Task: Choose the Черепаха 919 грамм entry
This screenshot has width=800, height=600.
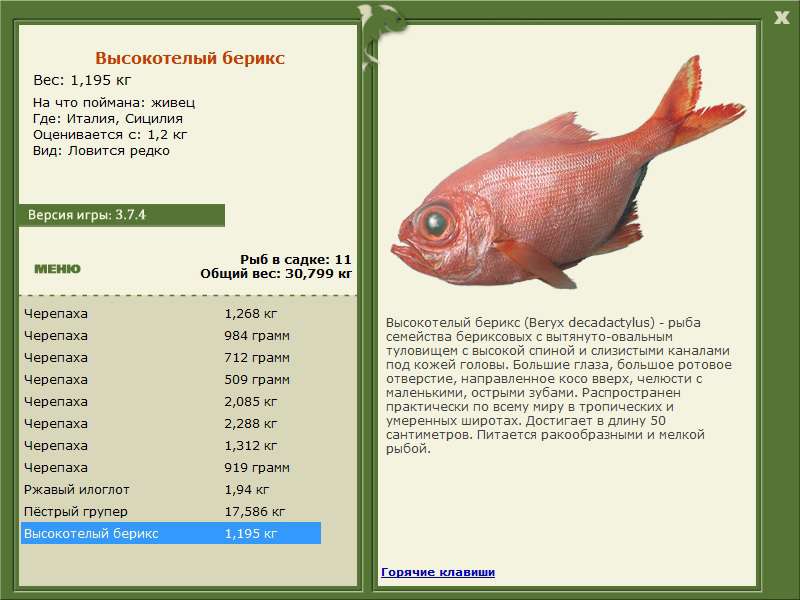Action: pyautogui.click(x=170, y=468)
